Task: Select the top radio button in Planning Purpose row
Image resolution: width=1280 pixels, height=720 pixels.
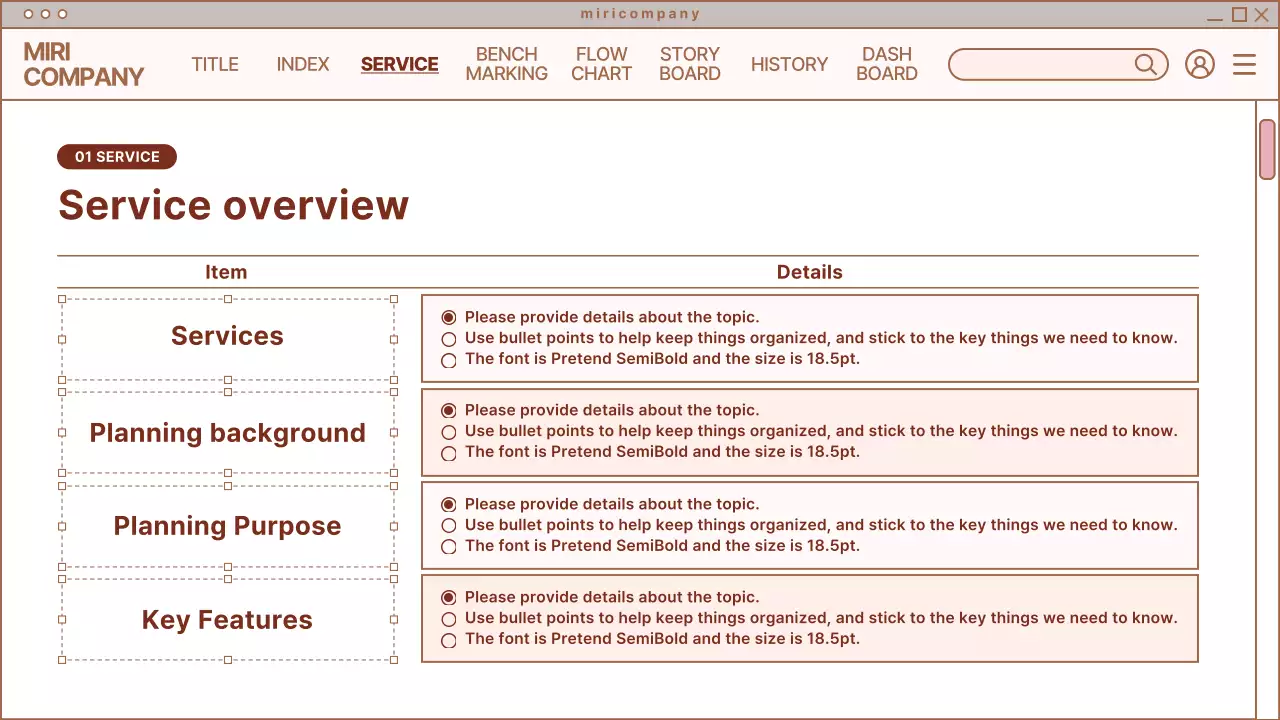Action: [448, 504]
